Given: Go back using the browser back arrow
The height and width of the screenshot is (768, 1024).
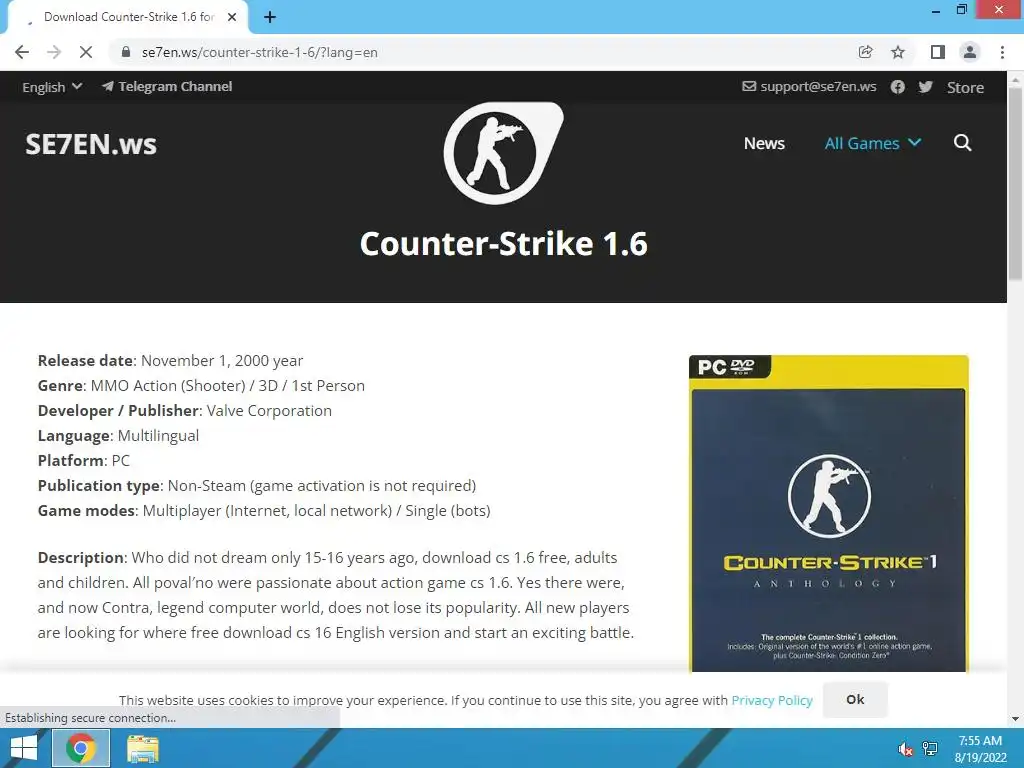Looking at the screenshot, I should coord(22,52).
